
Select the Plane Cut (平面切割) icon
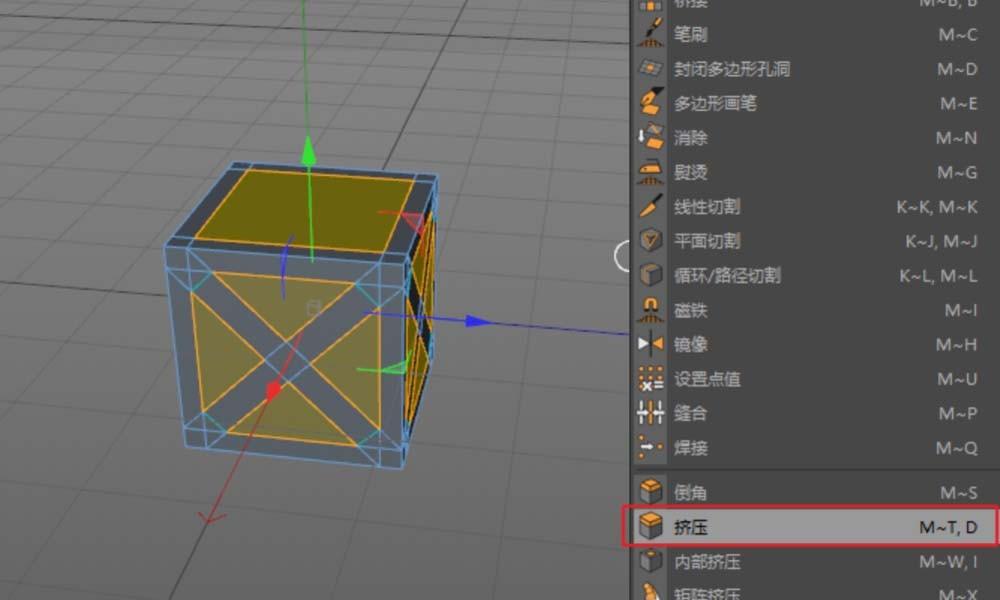pyautogui.click(x=652, y=241)
